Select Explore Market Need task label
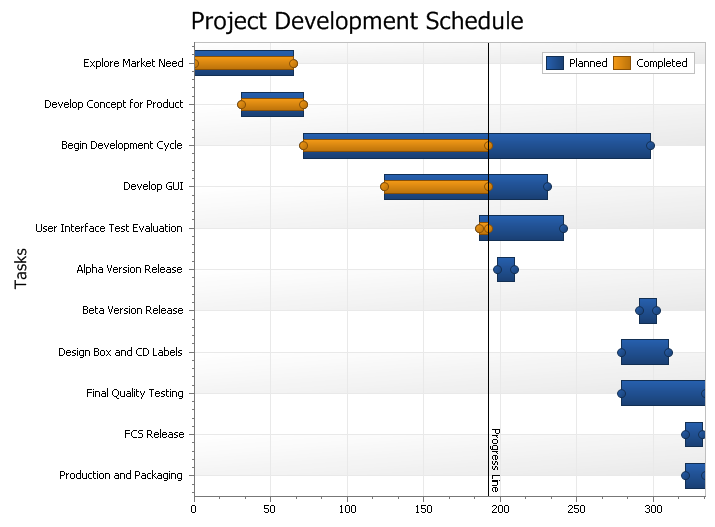The width and height of the screenshot is (715, 527). tap(133, 63)
